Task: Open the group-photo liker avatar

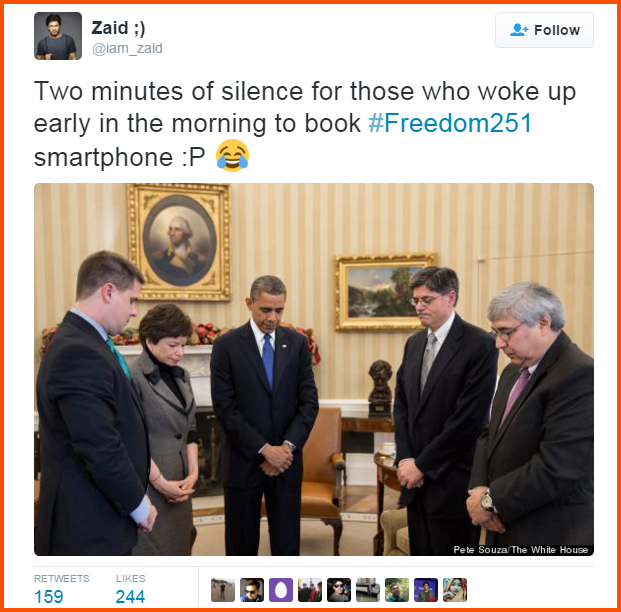Action: pos(310,590)
